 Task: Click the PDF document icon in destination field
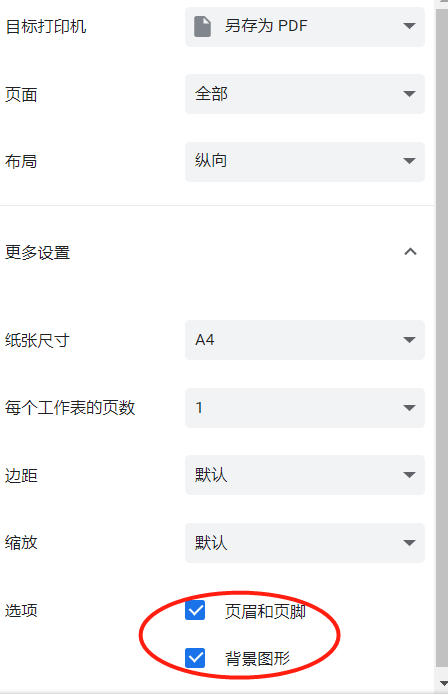click(x=202, y=27)
